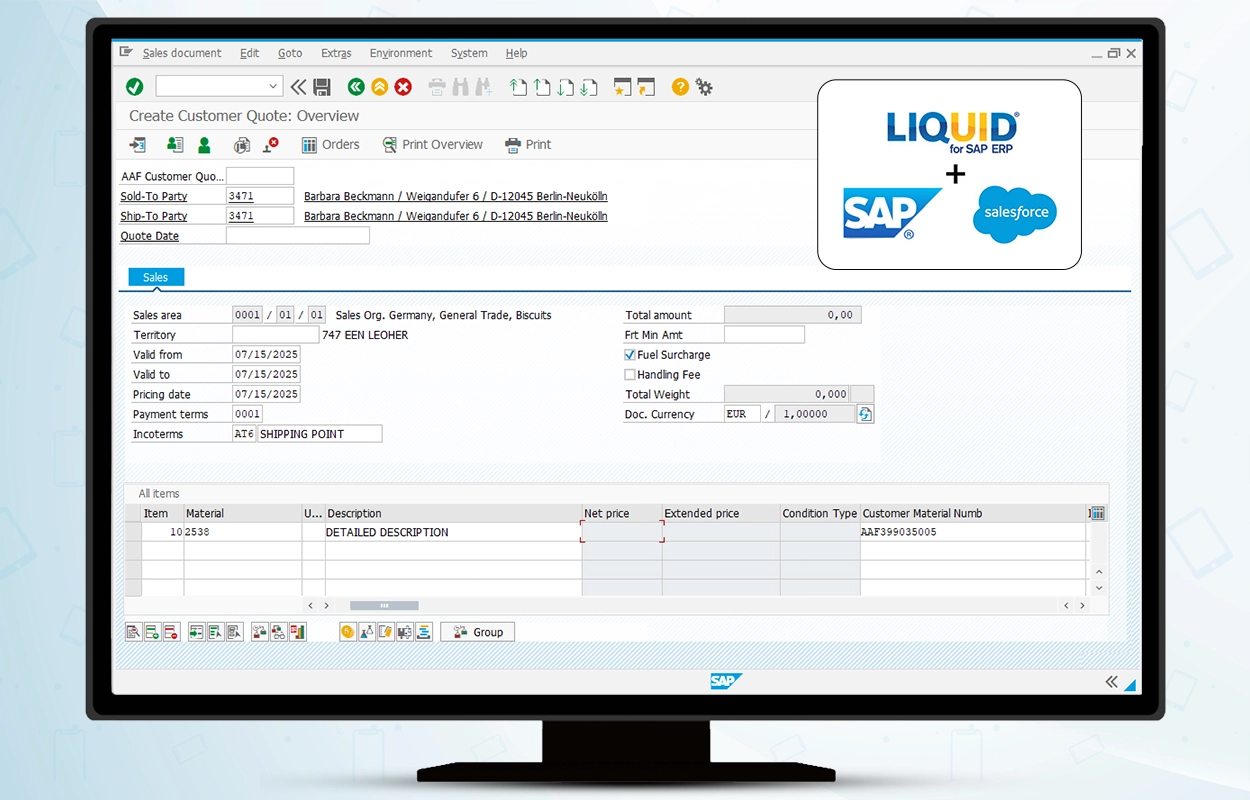Click the table vertical scroll down arrow
This screenshot has width=1250, height=800.
pyautogui.click(x=1099, y=589)
